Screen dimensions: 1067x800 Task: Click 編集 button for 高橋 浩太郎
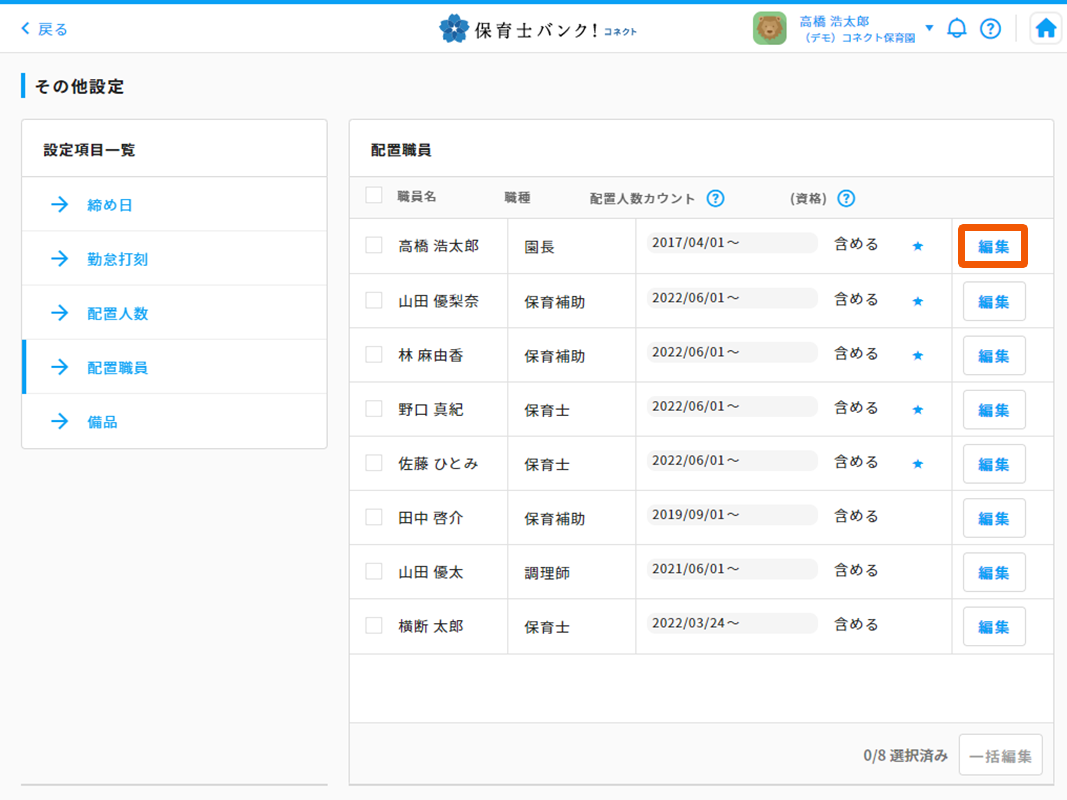993,246
